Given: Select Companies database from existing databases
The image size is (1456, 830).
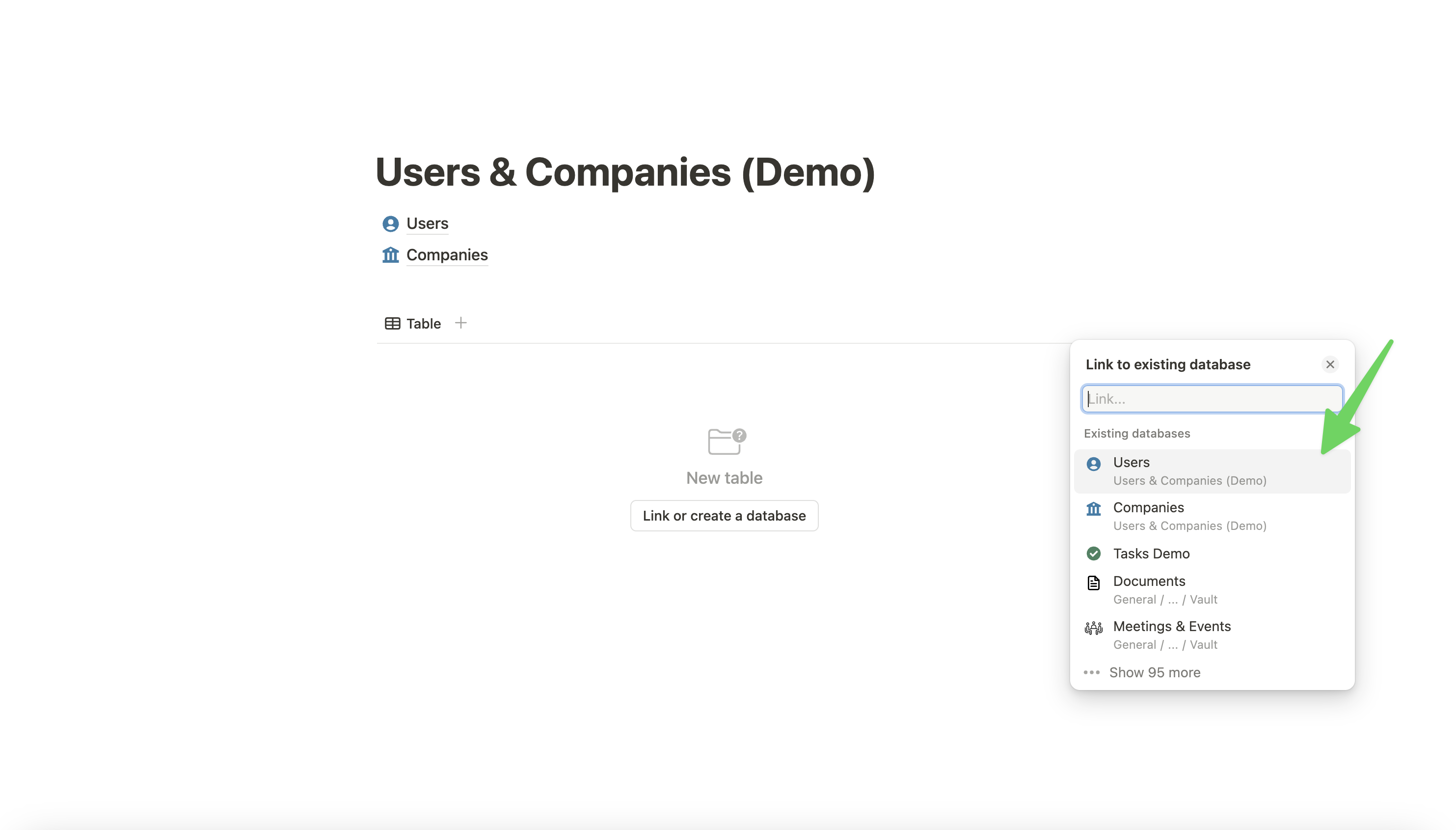Looking at the screenshot, I should 1212,516.
